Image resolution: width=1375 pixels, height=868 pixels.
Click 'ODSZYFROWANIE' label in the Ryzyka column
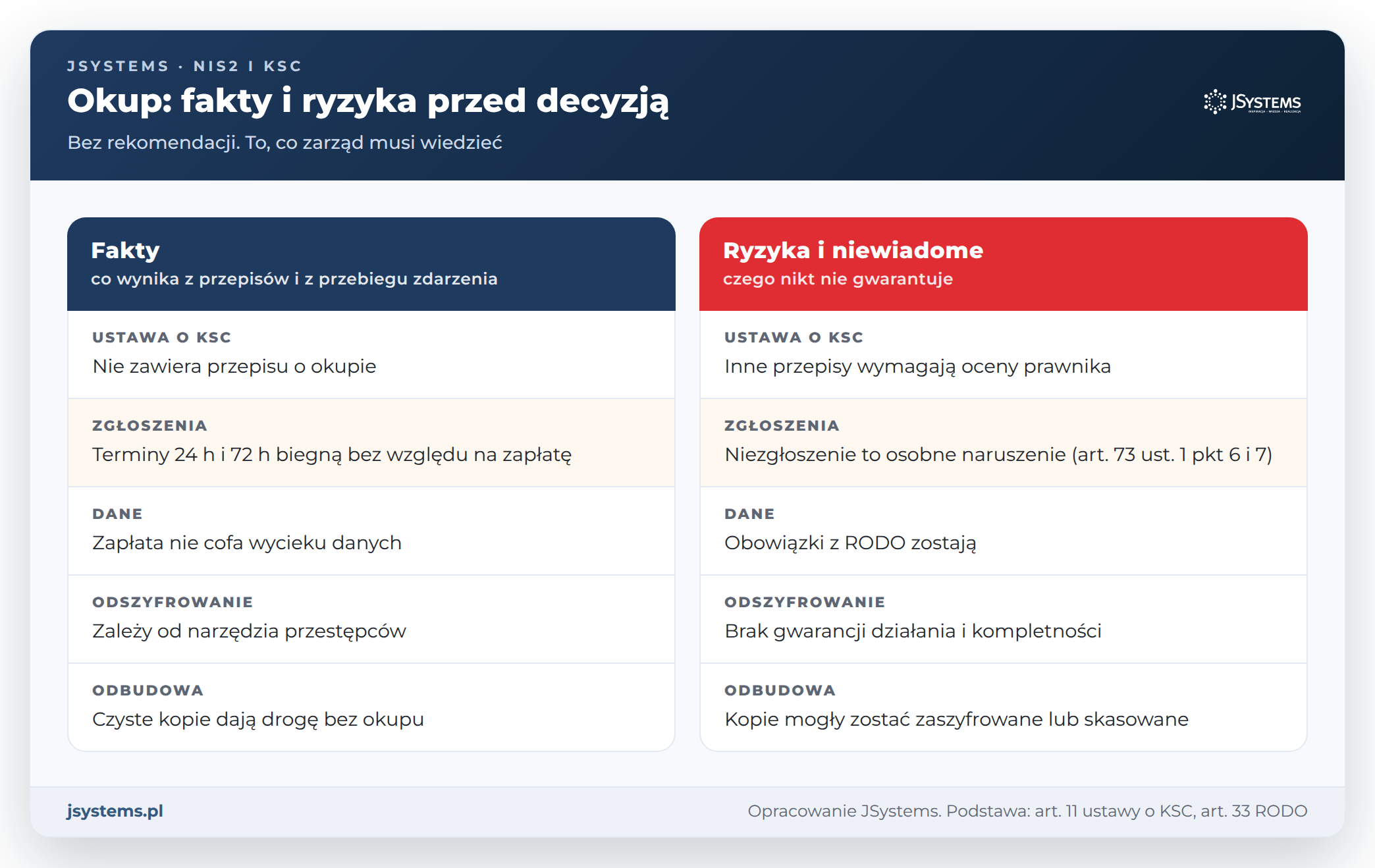tap(805, 602)
